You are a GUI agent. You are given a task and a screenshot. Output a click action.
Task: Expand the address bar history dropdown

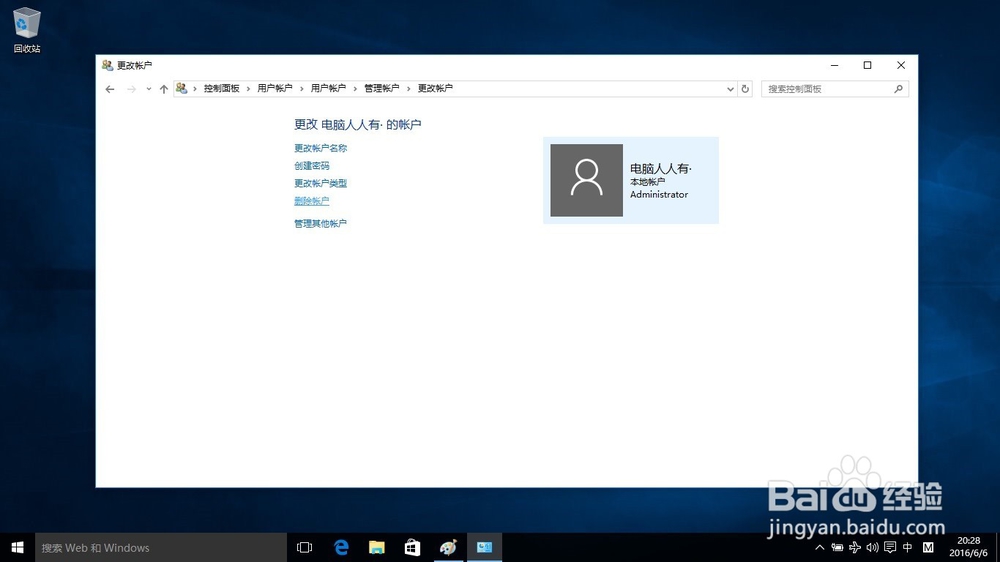(730, 89)
